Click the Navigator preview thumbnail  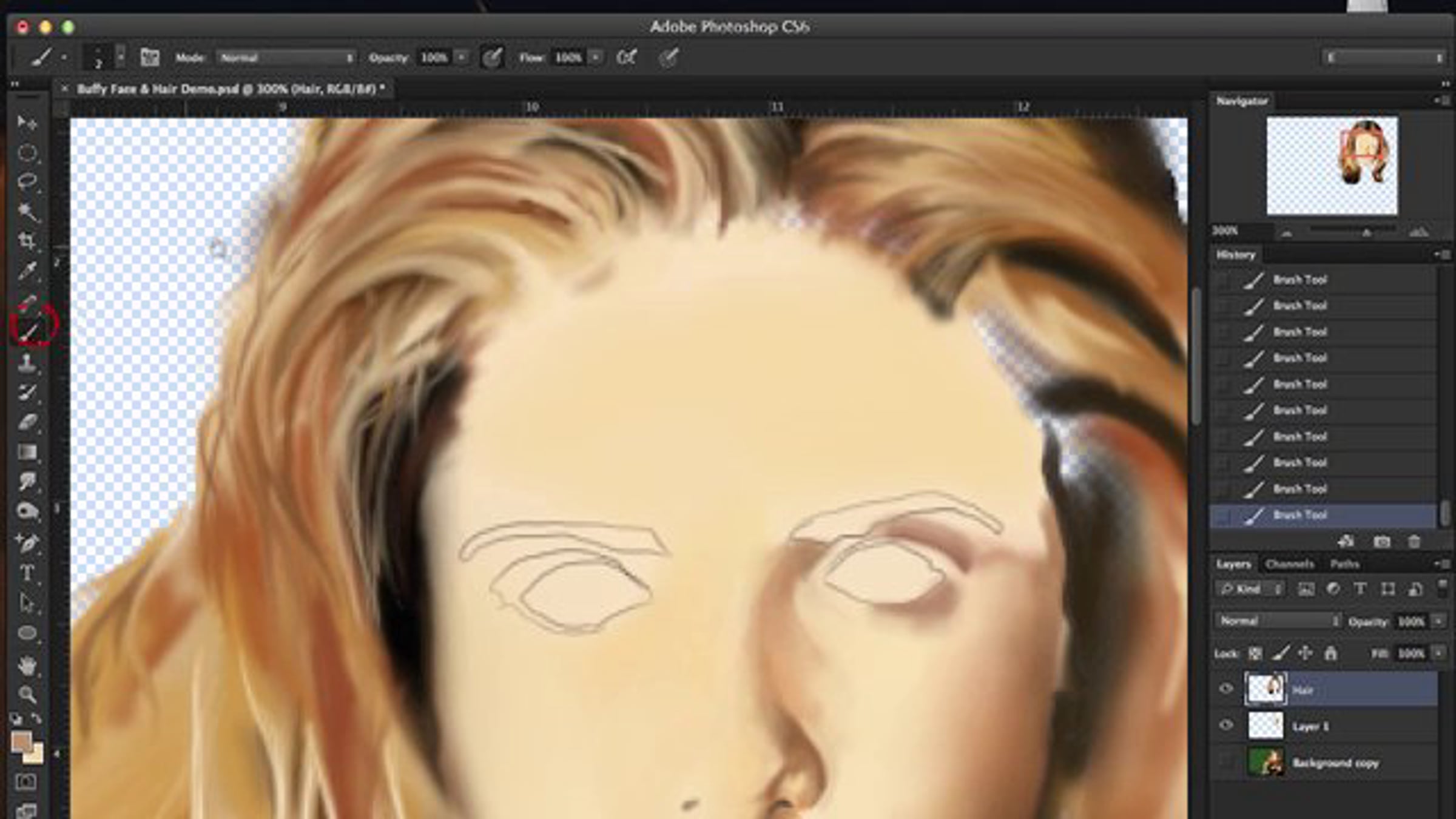[x=1332, y=166]
